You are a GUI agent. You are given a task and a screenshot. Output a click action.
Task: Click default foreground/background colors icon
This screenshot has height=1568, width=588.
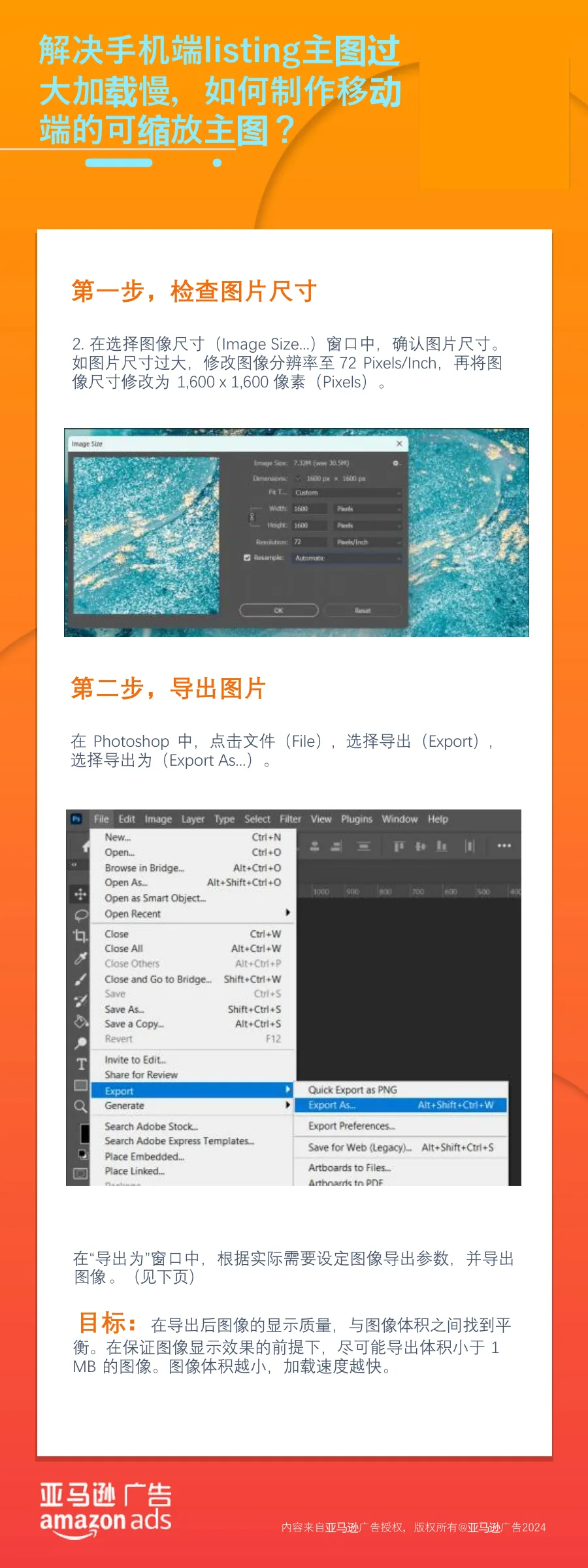[x=83, y=1154]
